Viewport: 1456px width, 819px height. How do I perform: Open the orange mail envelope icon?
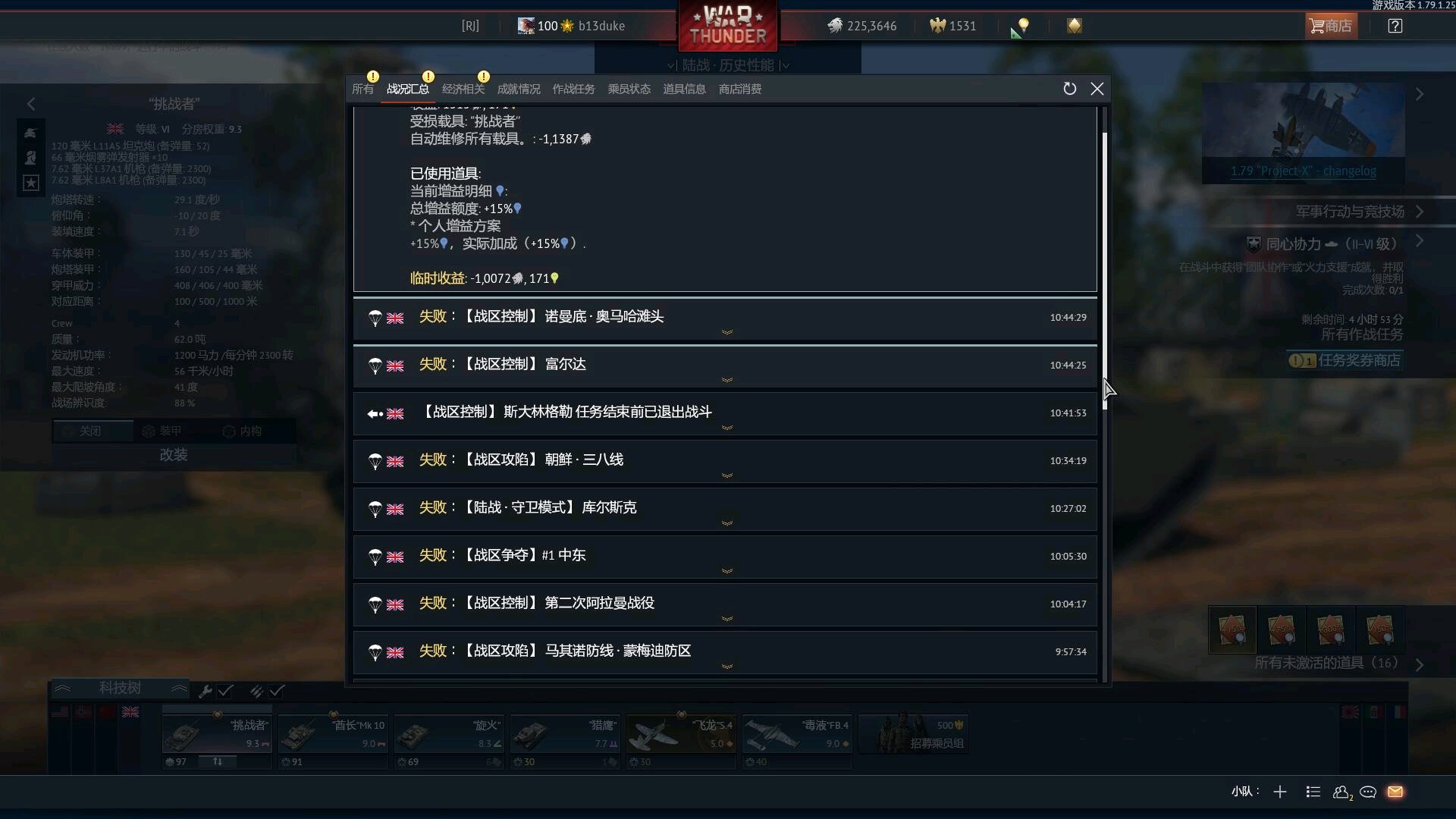point(1395,792)
